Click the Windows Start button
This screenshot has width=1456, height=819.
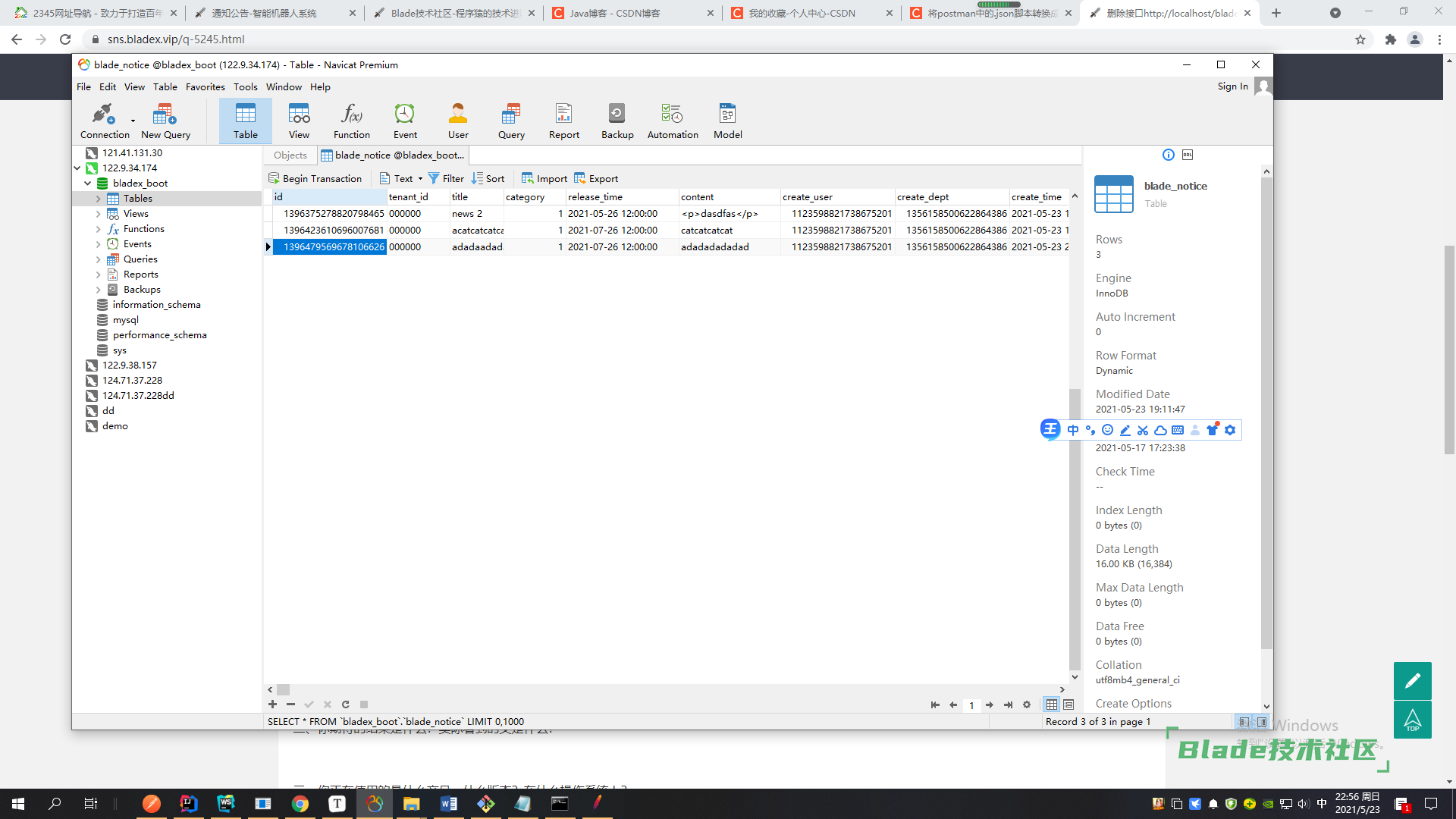18,804
